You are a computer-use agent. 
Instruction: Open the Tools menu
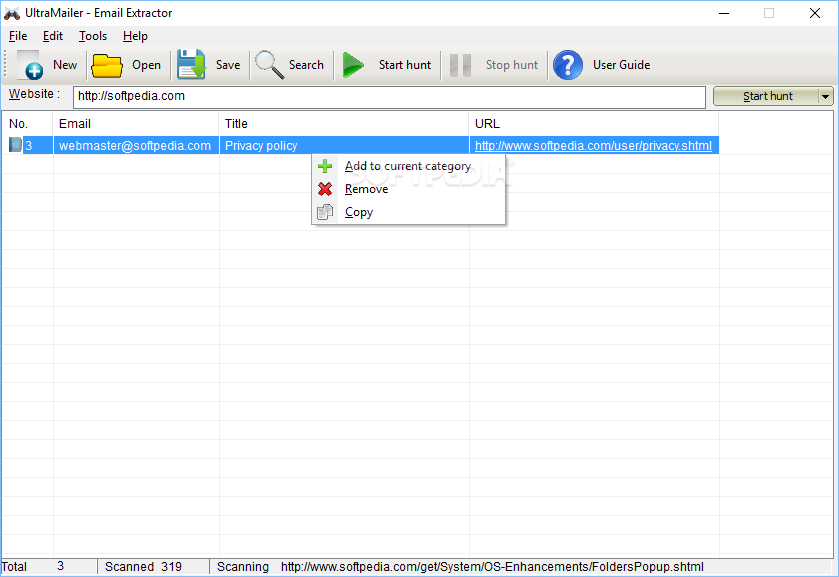coord(93,36)
